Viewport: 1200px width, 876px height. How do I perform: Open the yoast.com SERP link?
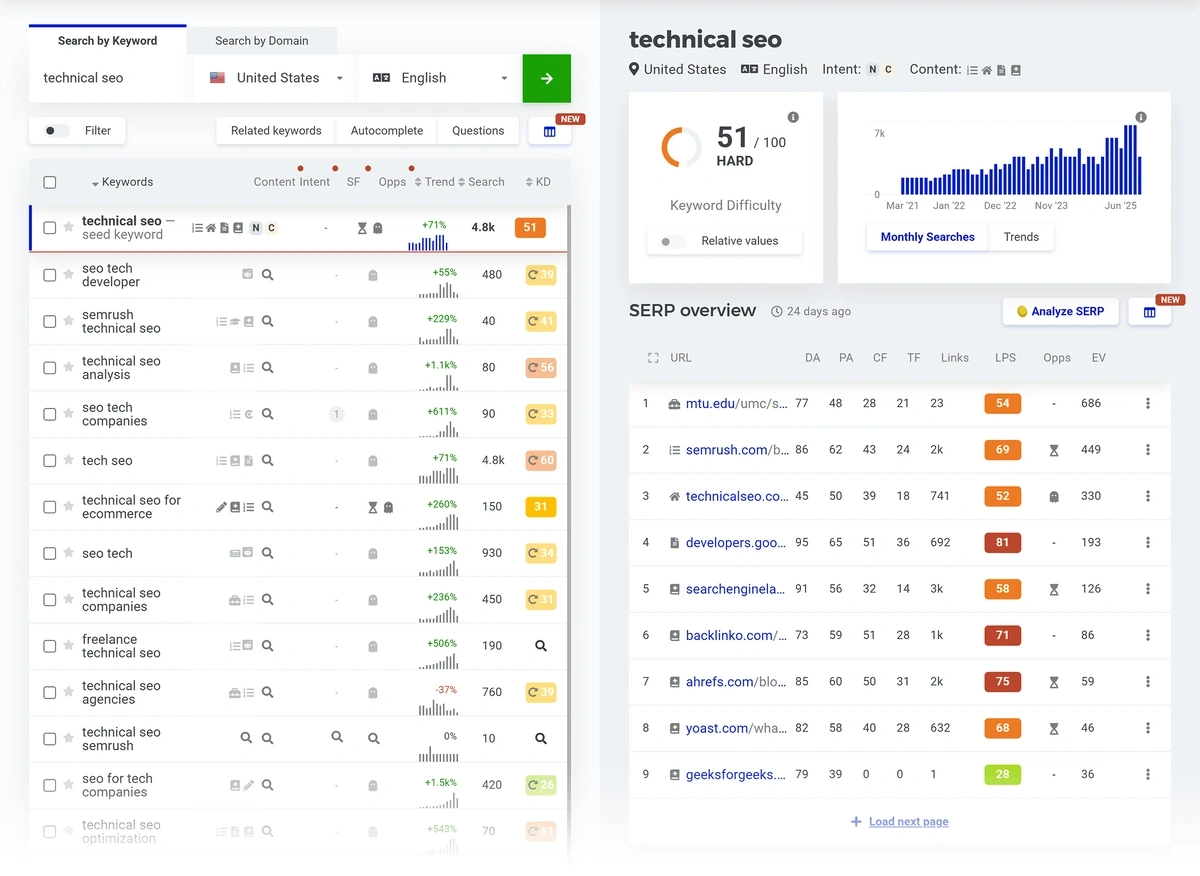point(736,728)
